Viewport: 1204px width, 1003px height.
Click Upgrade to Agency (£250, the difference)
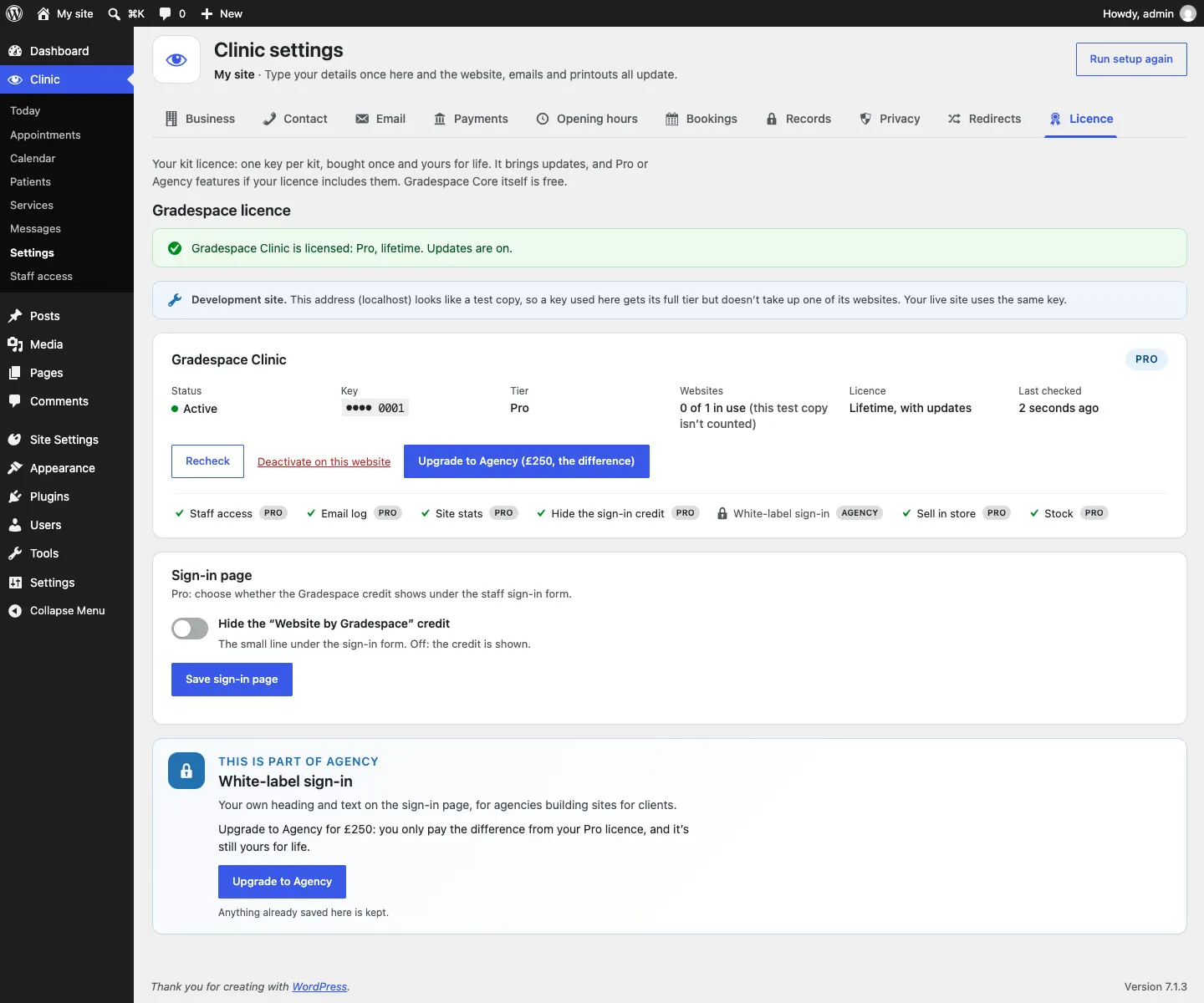[527, 461]
